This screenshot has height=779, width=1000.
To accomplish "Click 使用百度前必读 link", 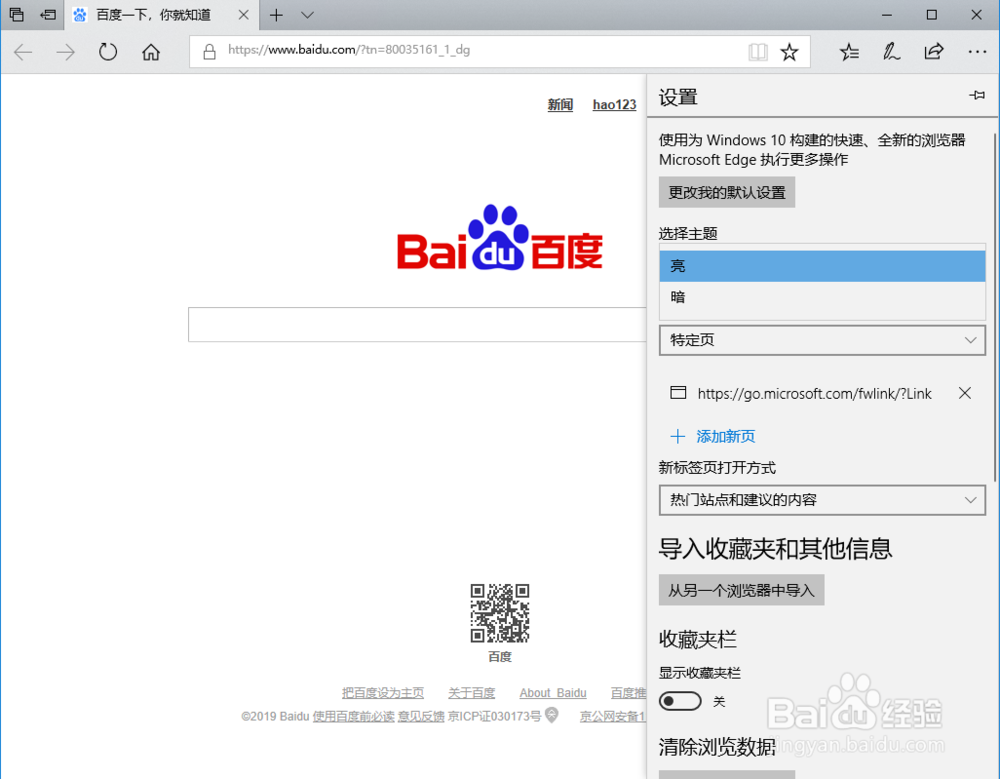I will [353, 716].
